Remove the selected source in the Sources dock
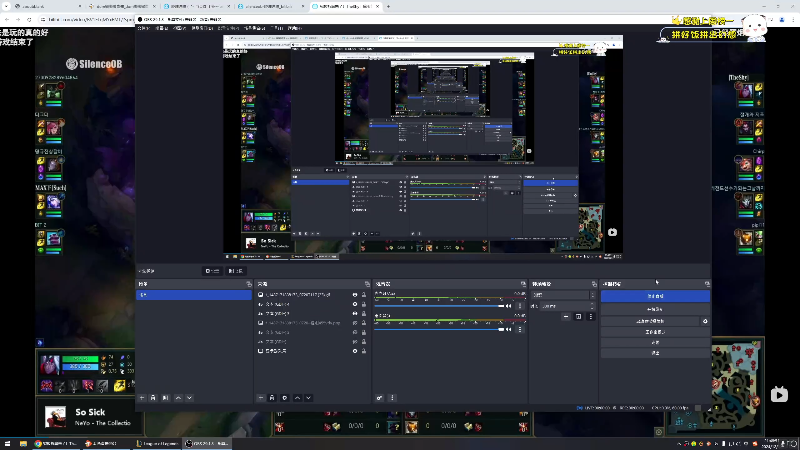 (x=272, y=398)
